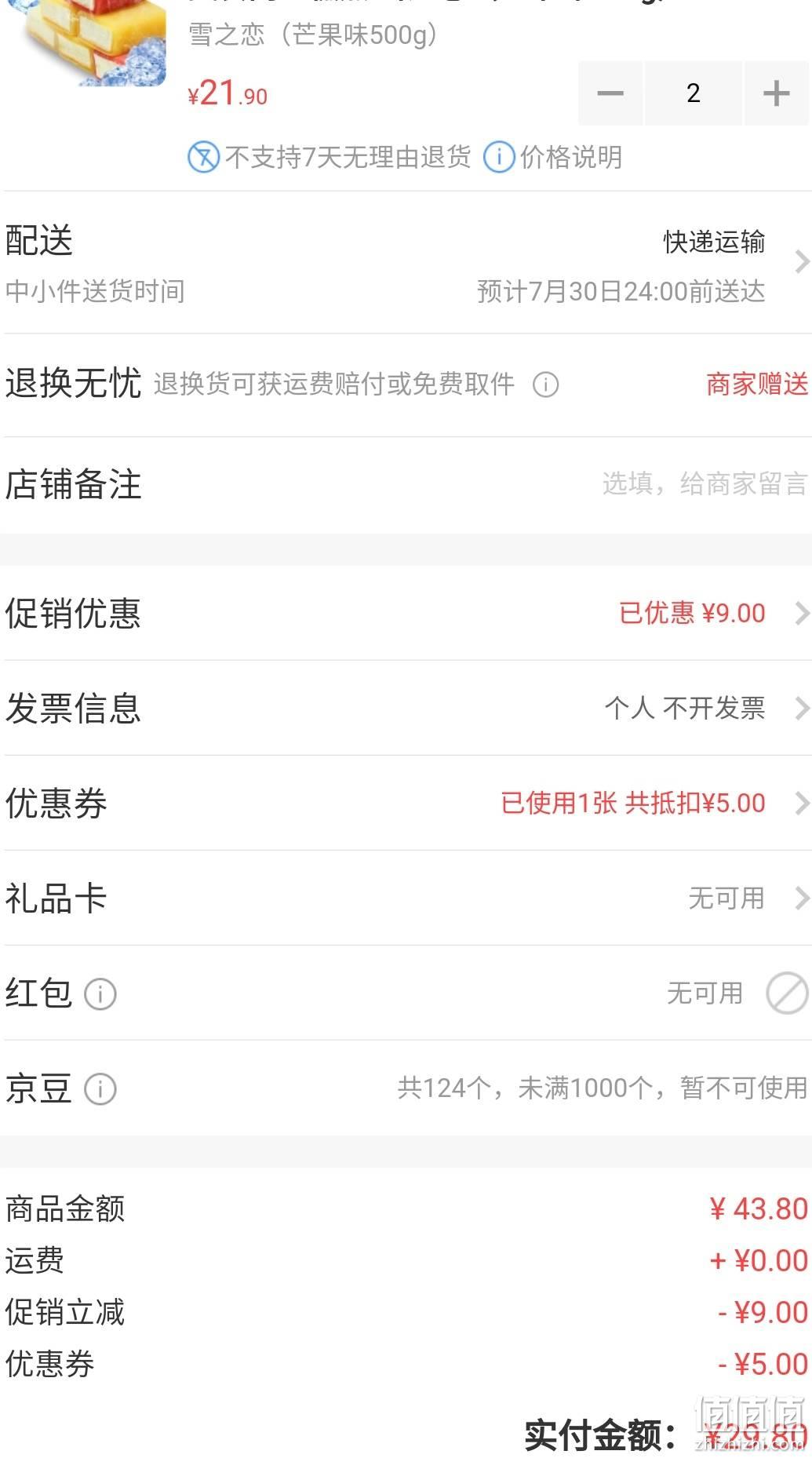Tap the no 7-day return icon
The image size is (812, 1458).
tap(203, 158)
